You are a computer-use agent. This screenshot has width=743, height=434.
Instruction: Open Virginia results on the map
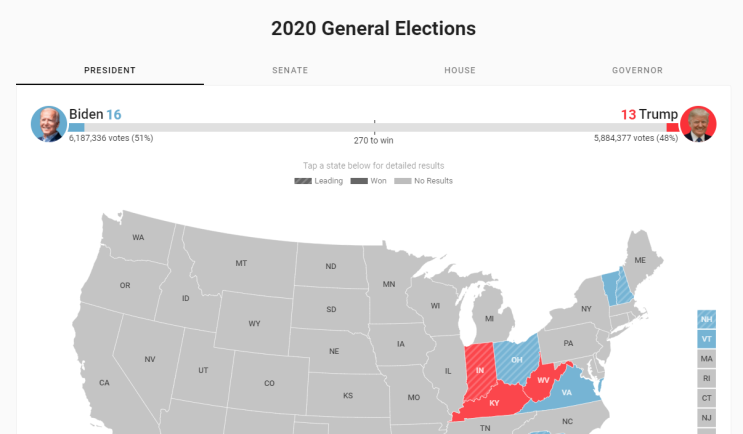567,392
